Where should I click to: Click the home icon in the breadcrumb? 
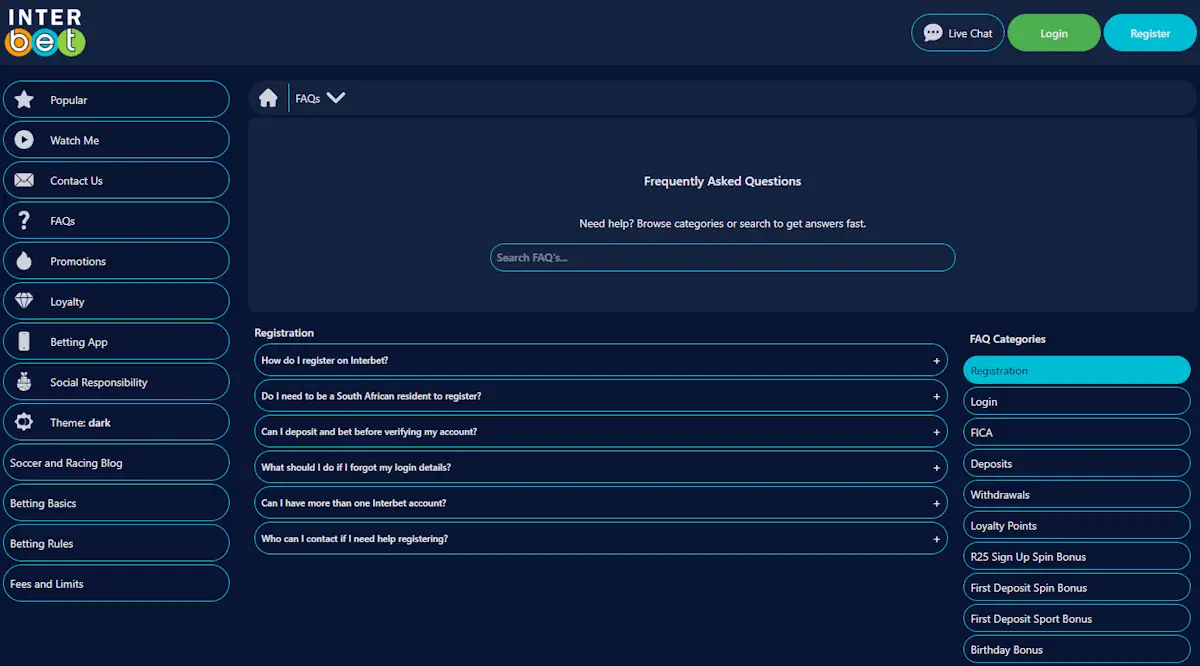coord(268,97)
